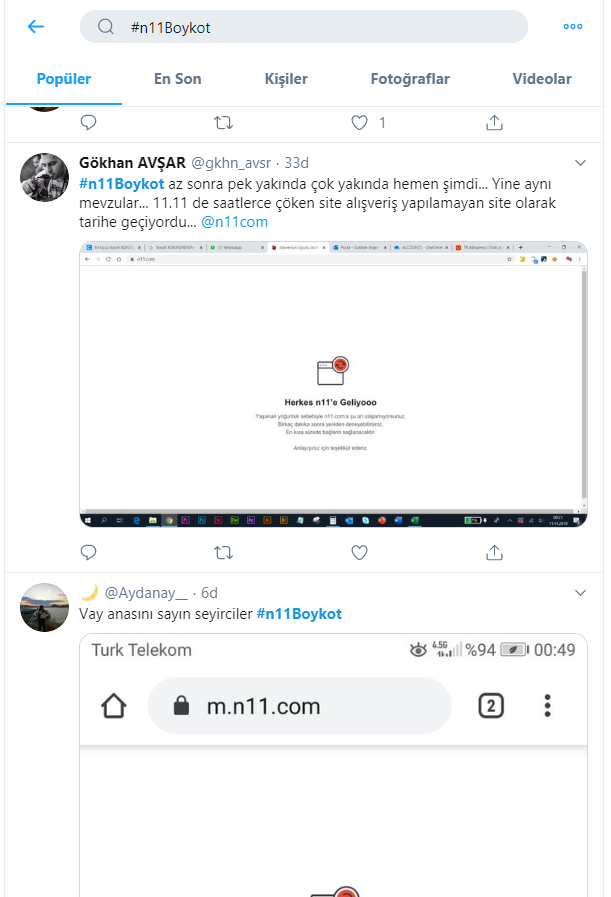This screenshot has height=897, width=611.
Task: Switch to the En Son tab
Action: point(177,79)
